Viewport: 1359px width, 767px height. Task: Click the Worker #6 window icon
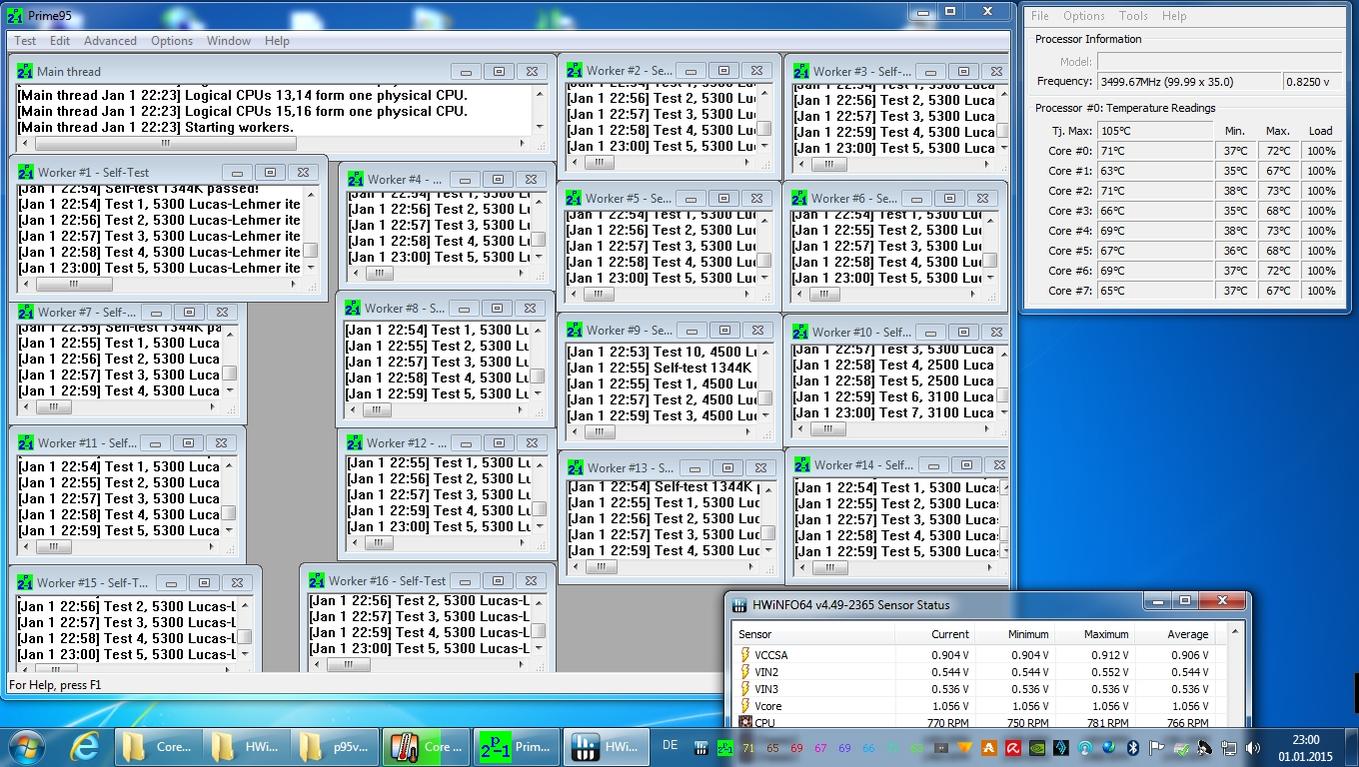click(799, 198)
